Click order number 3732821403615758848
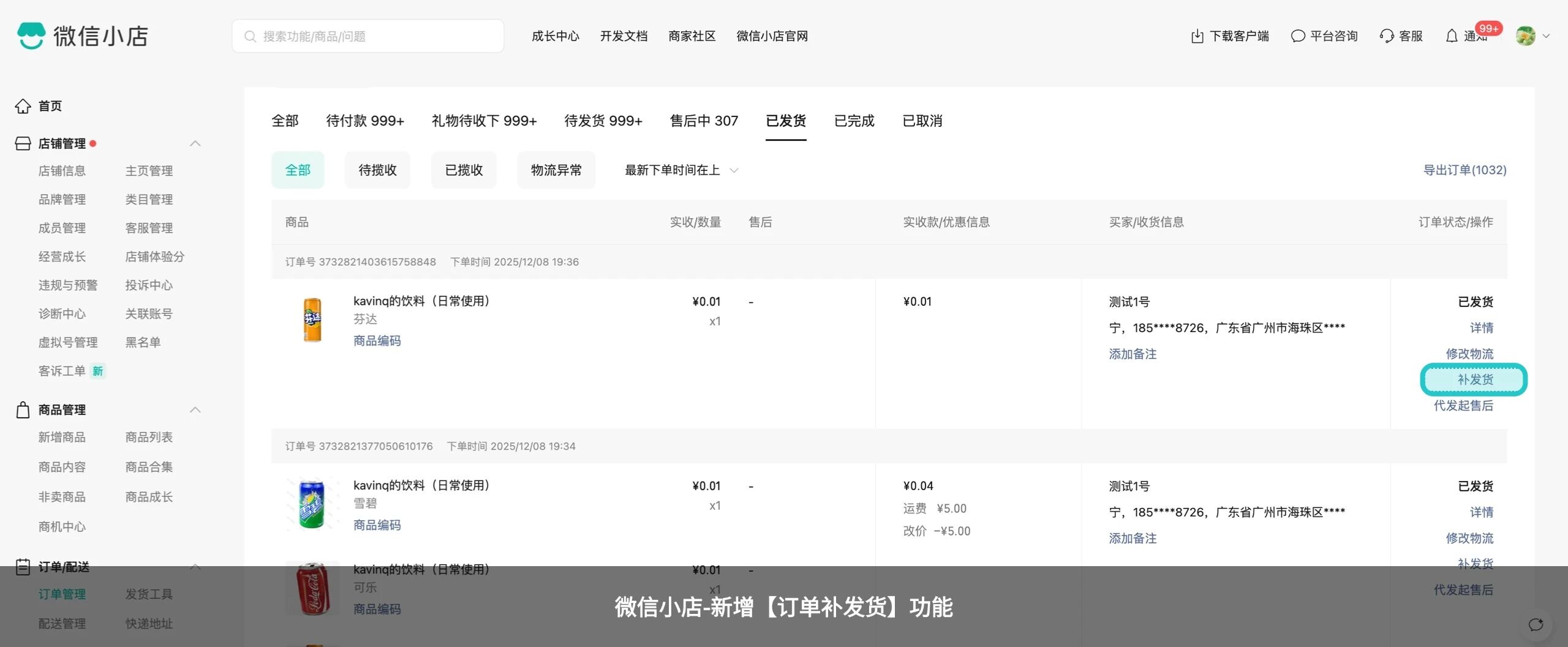The width and height of the screenshot is (1568, 647). [x=377, y=262]
